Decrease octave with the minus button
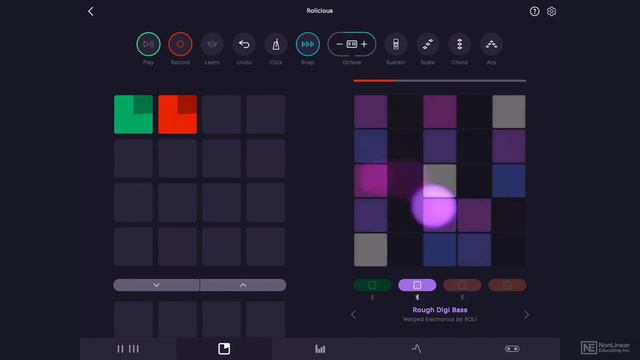Image resolution: width=640 pixels, height=360 pixels. click(x=339, y=44)
